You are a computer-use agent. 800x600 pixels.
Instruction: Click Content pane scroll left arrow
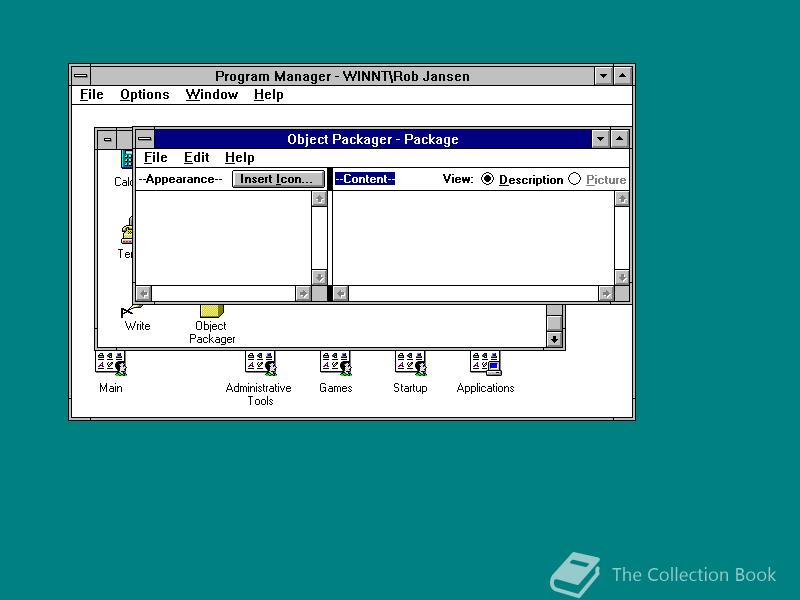(341, 293)
